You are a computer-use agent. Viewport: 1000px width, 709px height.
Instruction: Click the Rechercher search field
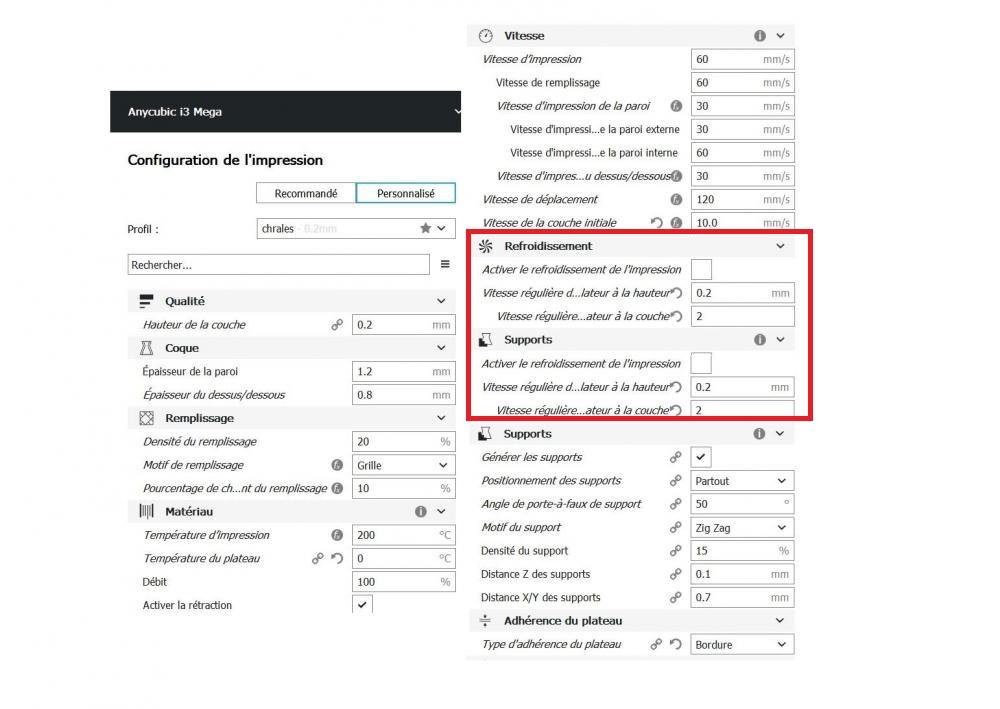pos(279,265)
